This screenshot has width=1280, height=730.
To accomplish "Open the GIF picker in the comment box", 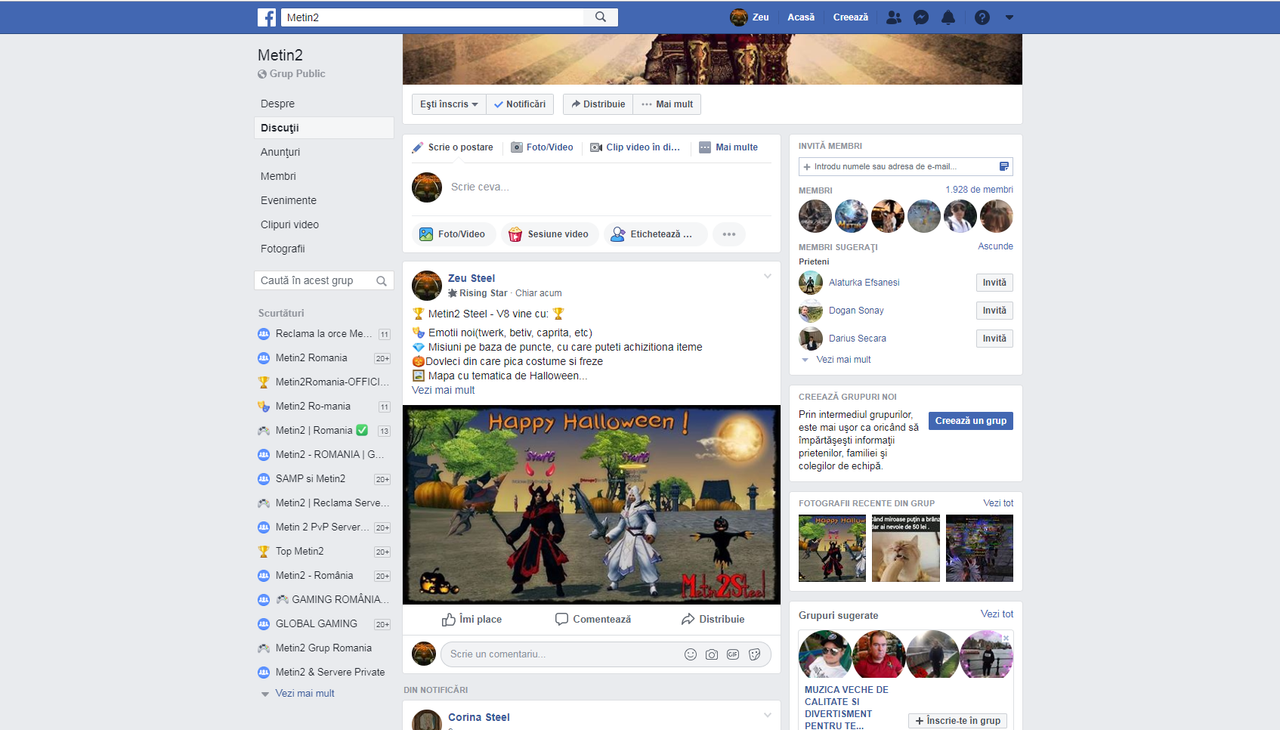I will coord(732,654).
